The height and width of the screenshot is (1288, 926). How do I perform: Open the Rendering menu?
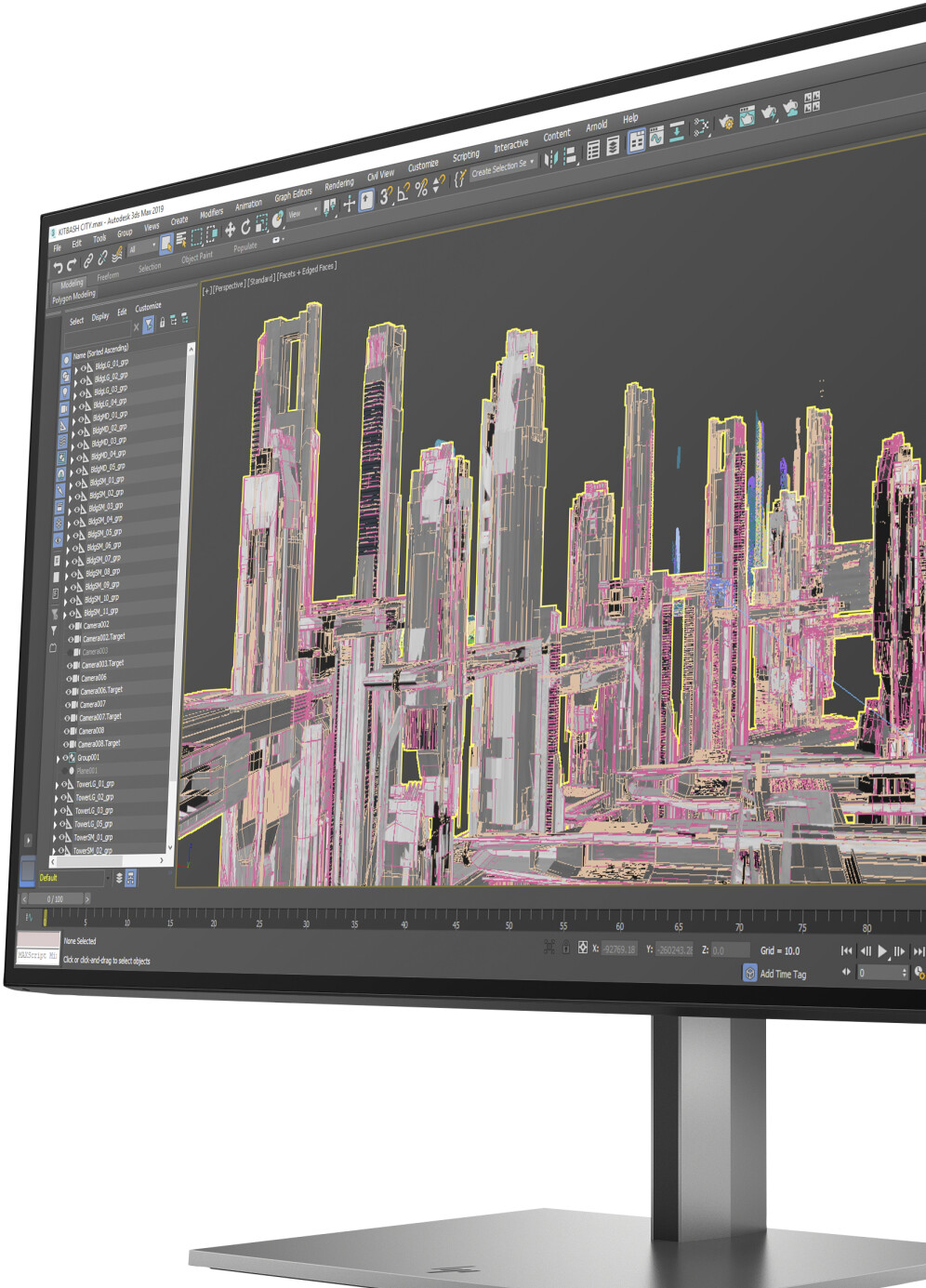(338, 184)
